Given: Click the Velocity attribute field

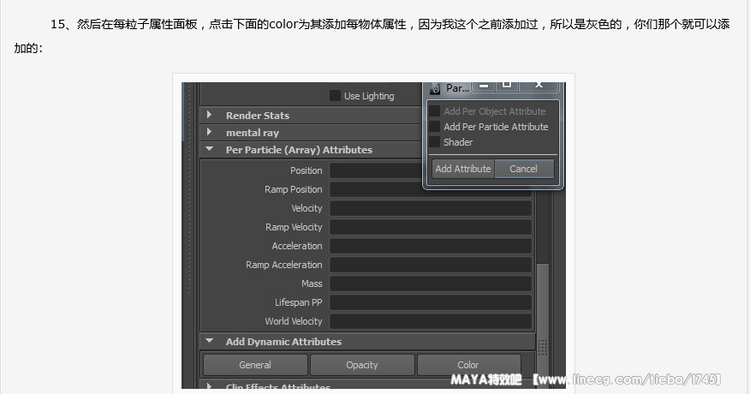Looking at the screenshot, I should point(430,208).
